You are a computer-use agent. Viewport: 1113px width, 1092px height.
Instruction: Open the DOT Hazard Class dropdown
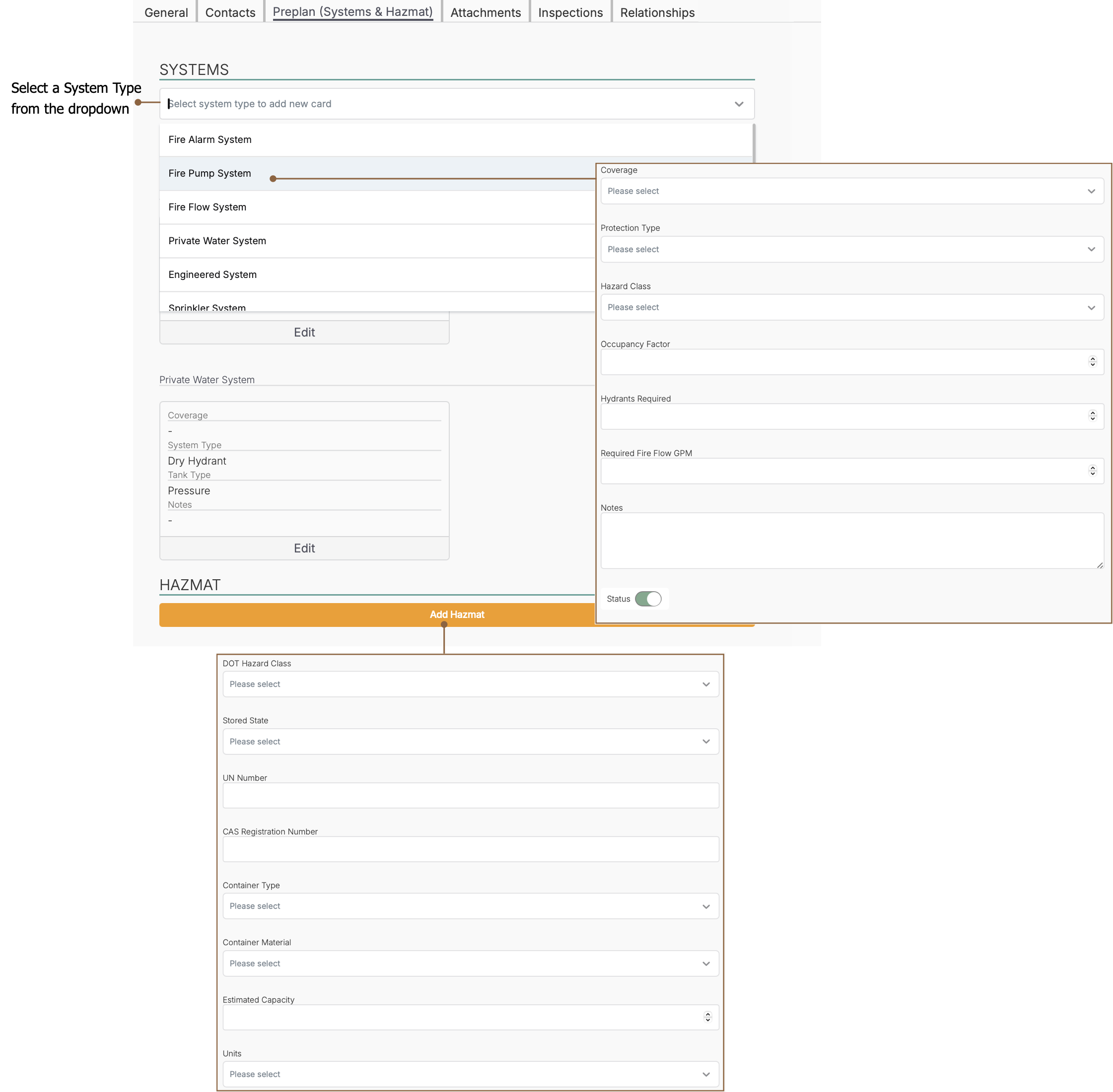[x=471, y=684]
